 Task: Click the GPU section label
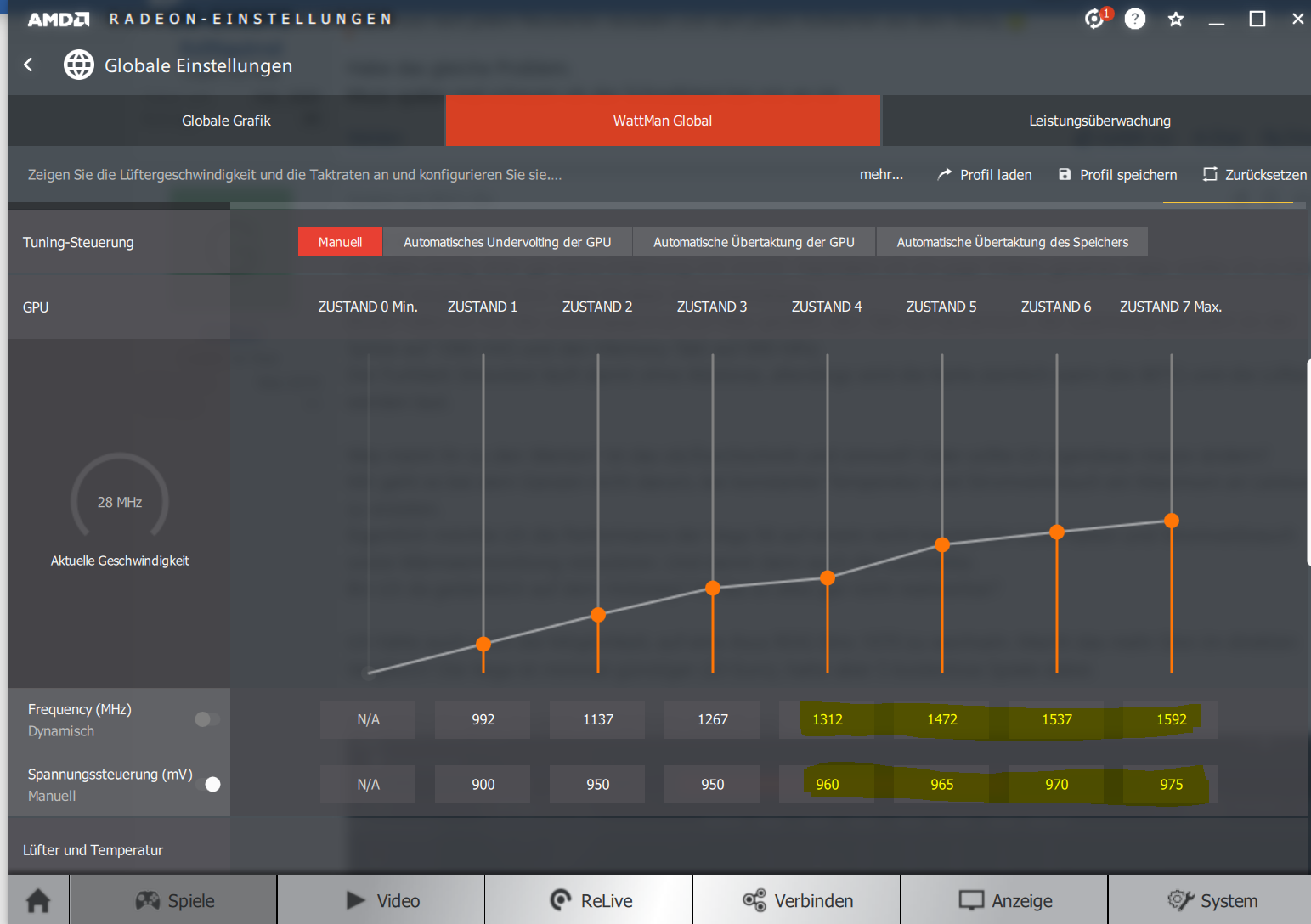coord(36,307)
